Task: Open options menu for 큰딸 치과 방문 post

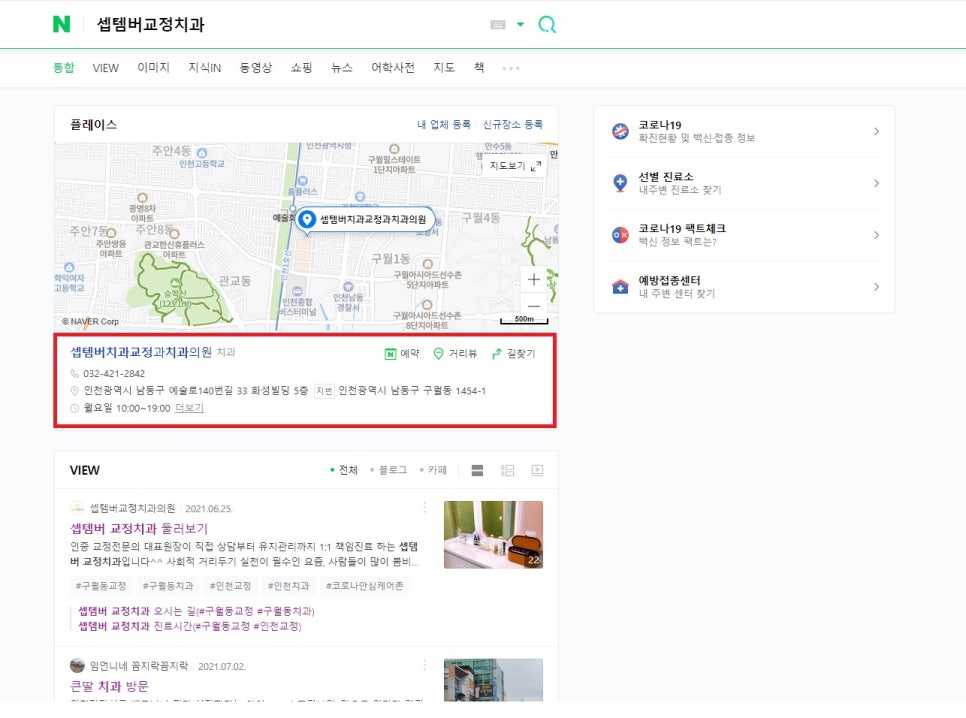Action: point(424,666)
